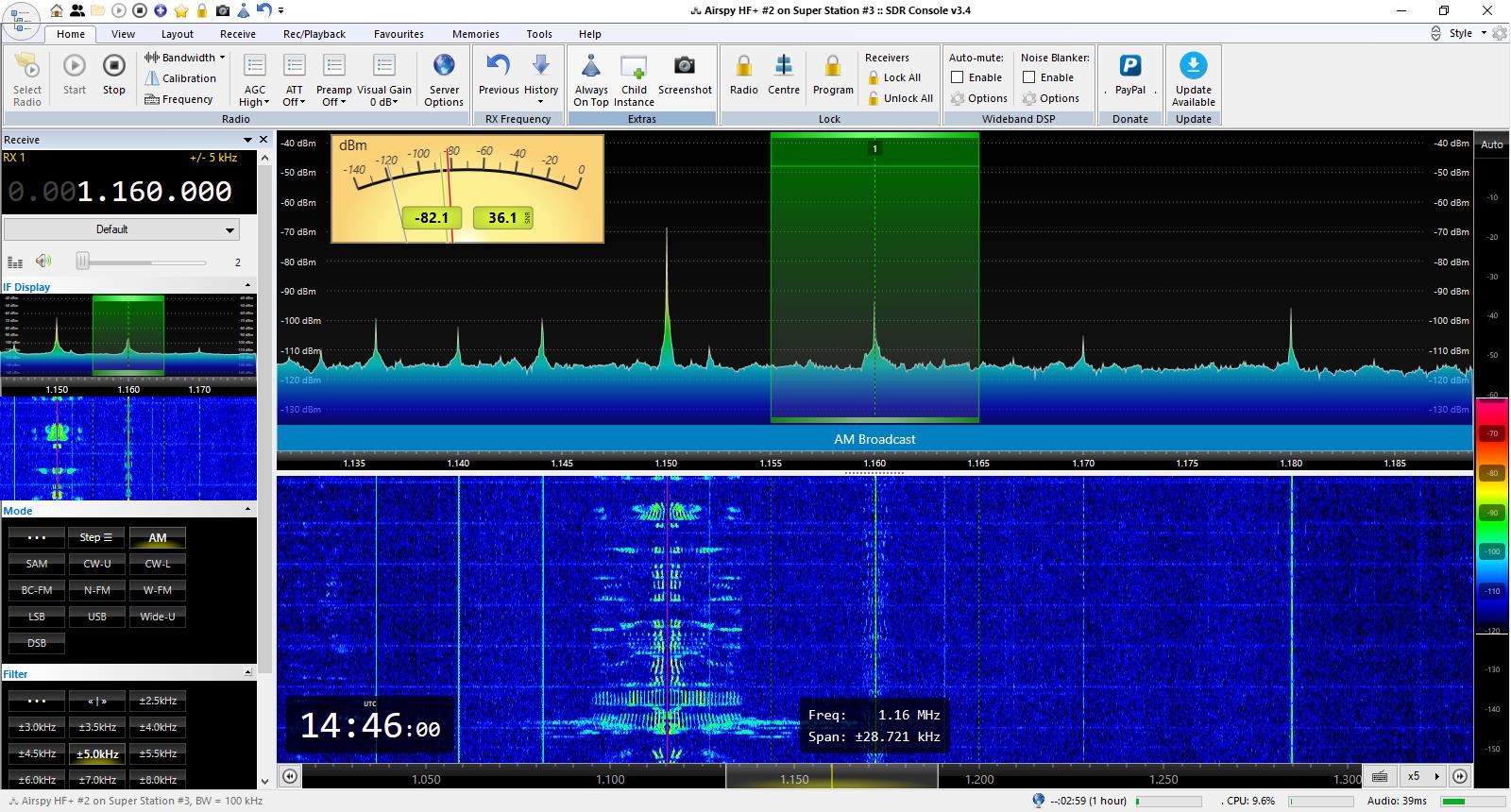Viewport: 1511px width, 812px height.
Task: Click the Unlock All button
Action: click(x=907, y=98)
